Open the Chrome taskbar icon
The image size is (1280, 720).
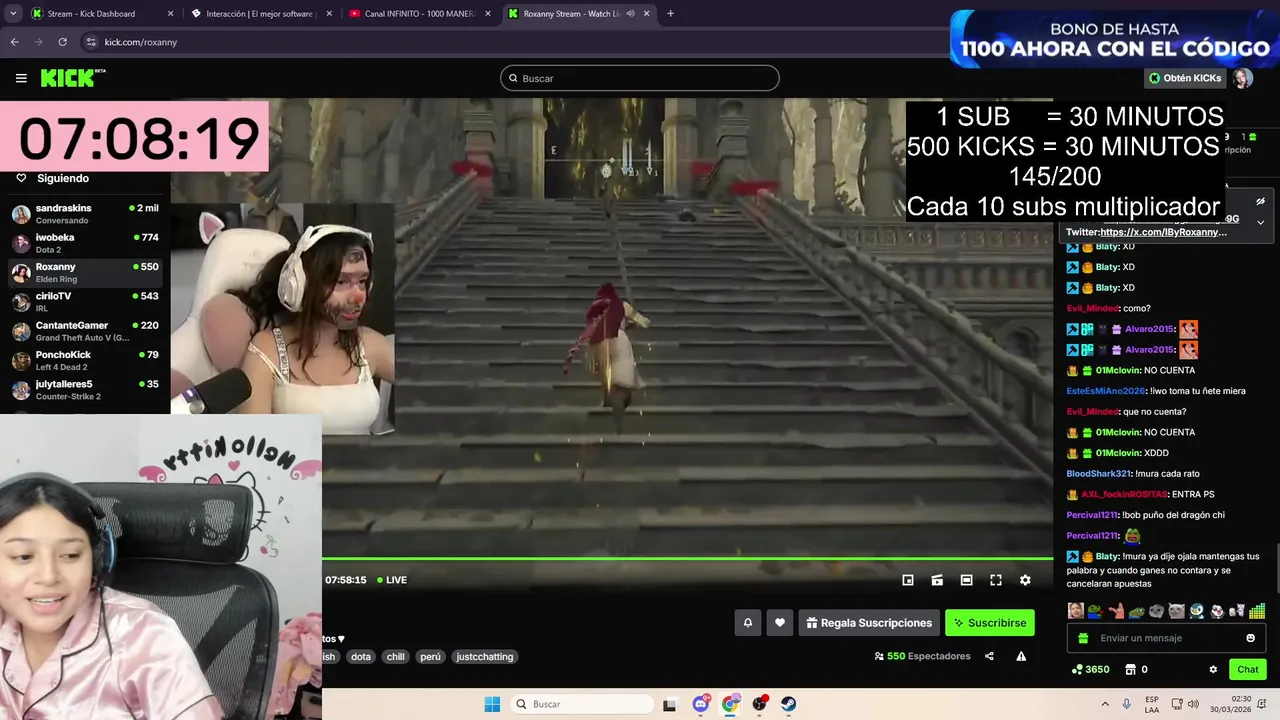(x=730, y=704)
